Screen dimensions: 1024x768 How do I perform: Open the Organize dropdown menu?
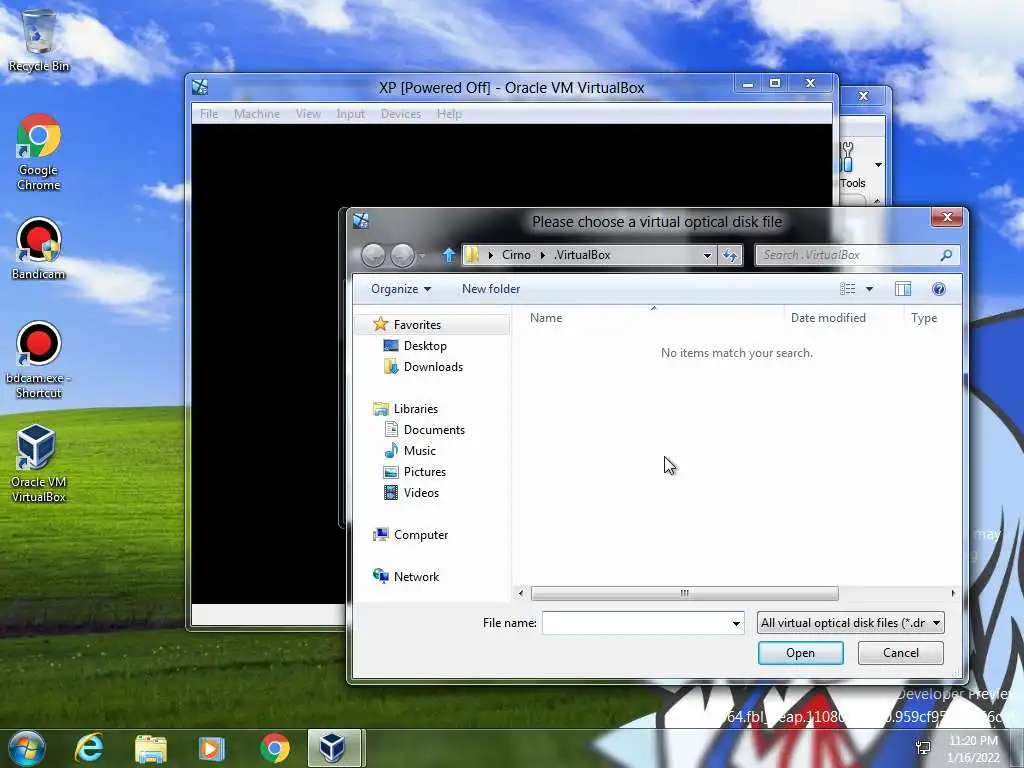point(400,289)
